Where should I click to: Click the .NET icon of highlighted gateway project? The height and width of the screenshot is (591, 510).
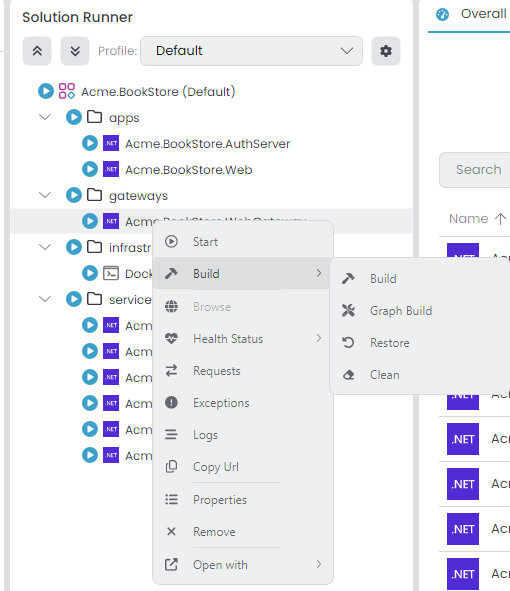(111, 221)
